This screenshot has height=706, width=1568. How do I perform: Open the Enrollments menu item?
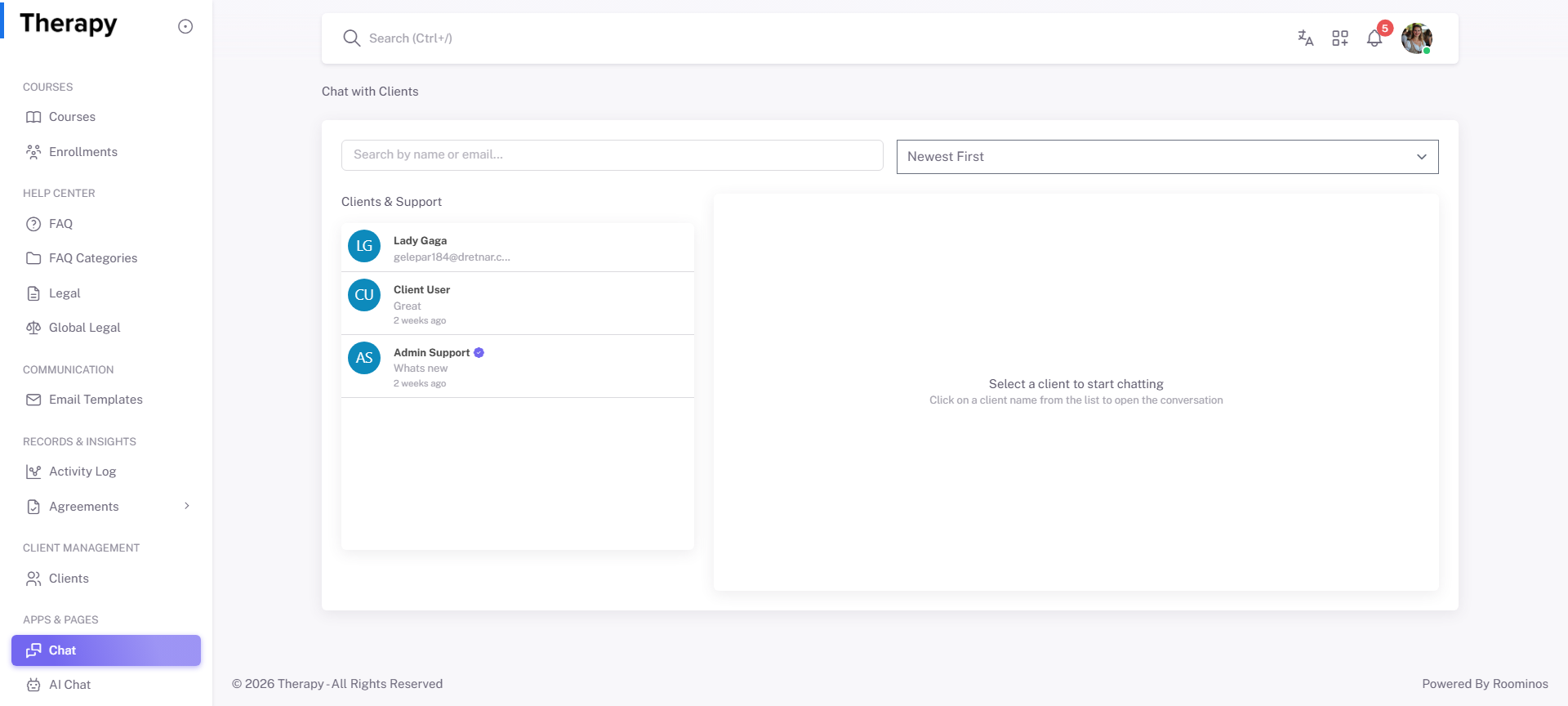(106, 152)
